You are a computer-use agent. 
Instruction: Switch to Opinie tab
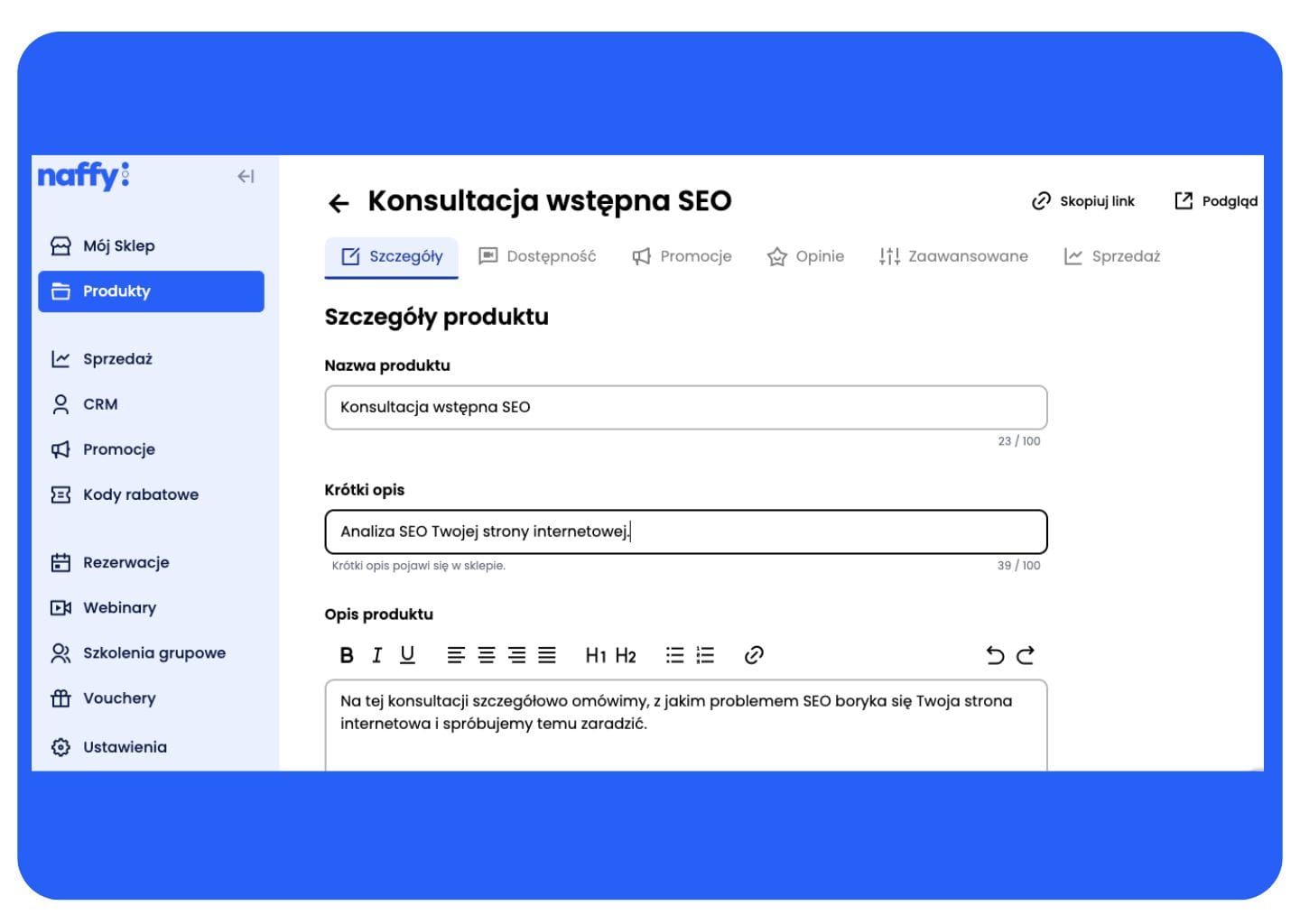(x=805, y=256)
